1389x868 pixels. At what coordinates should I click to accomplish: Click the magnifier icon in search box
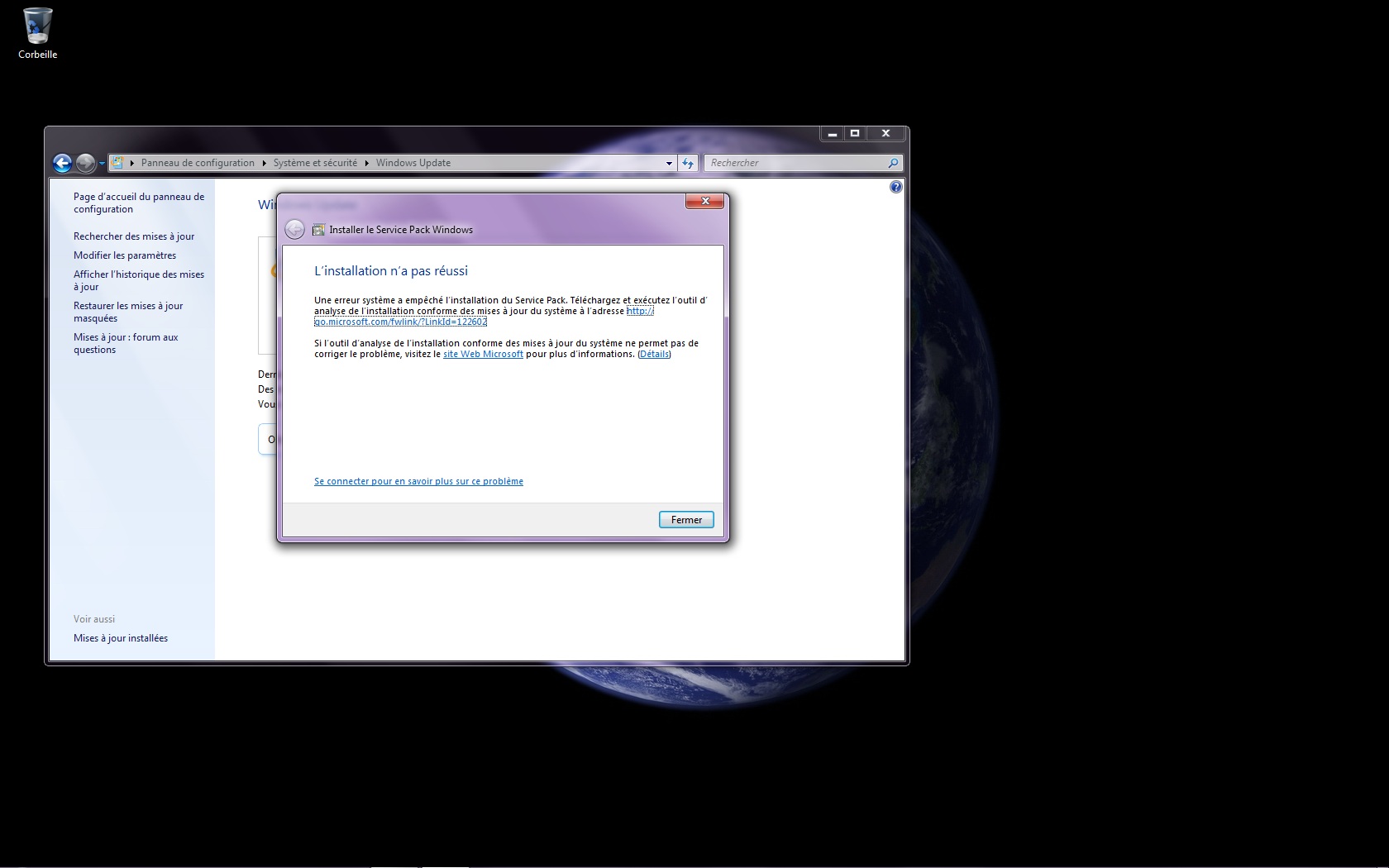click(x=892, y=163)
